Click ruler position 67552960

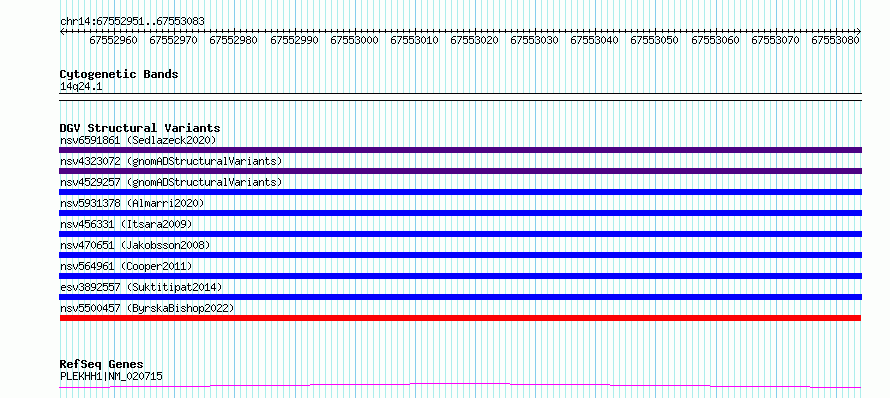tap(114, 40)
